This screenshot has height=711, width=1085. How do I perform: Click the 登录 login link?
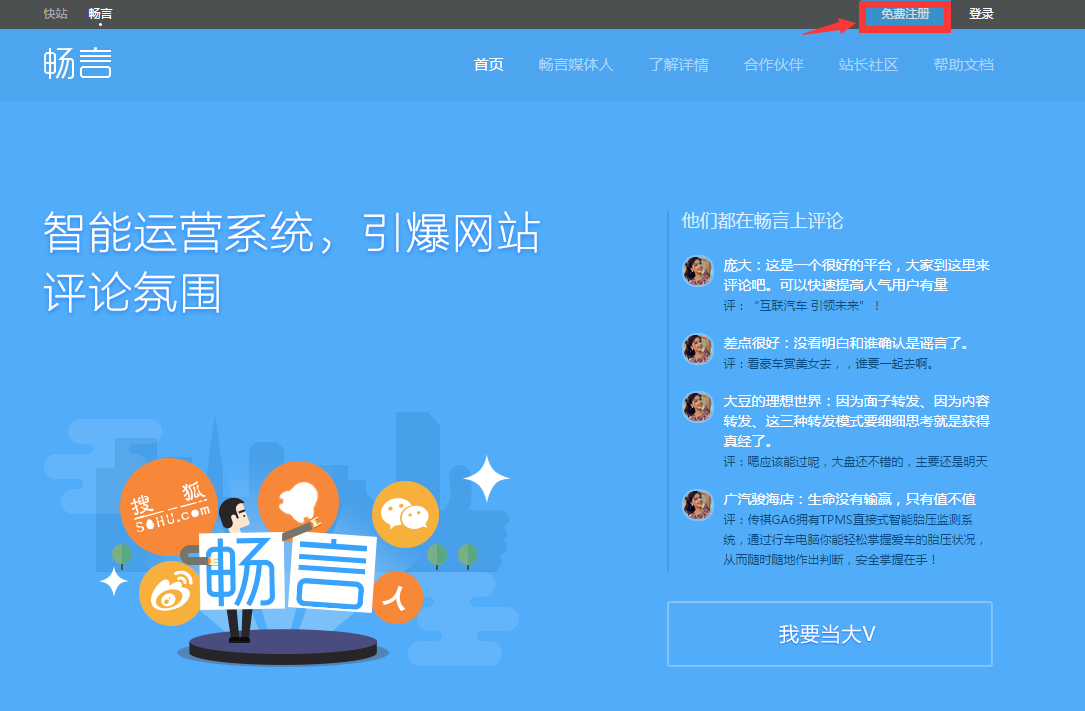[x=981, y=14]
